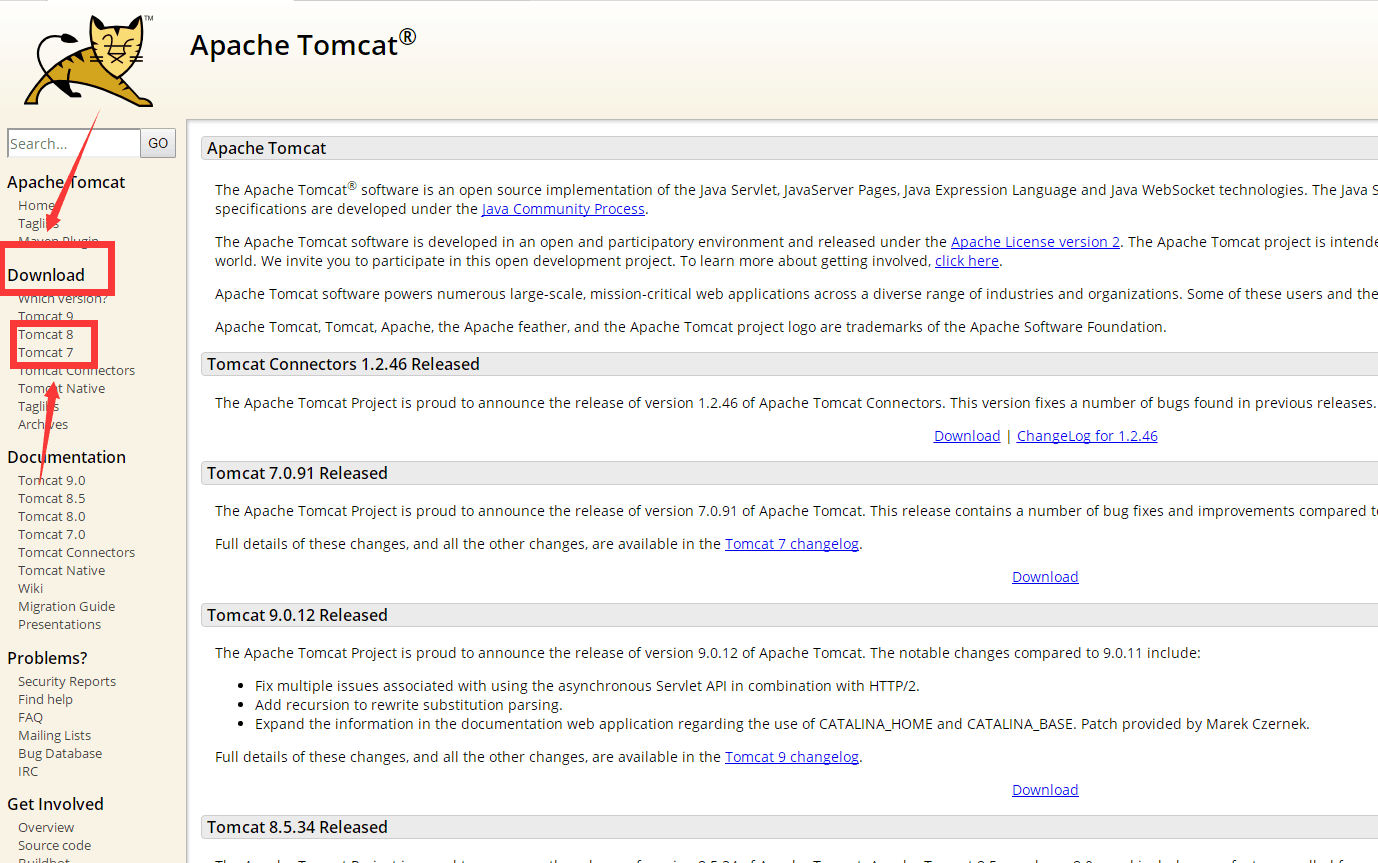The width and height of the screenshot is (1378, 863).
Task: Click the IRC link
Action: pos(28,771)
